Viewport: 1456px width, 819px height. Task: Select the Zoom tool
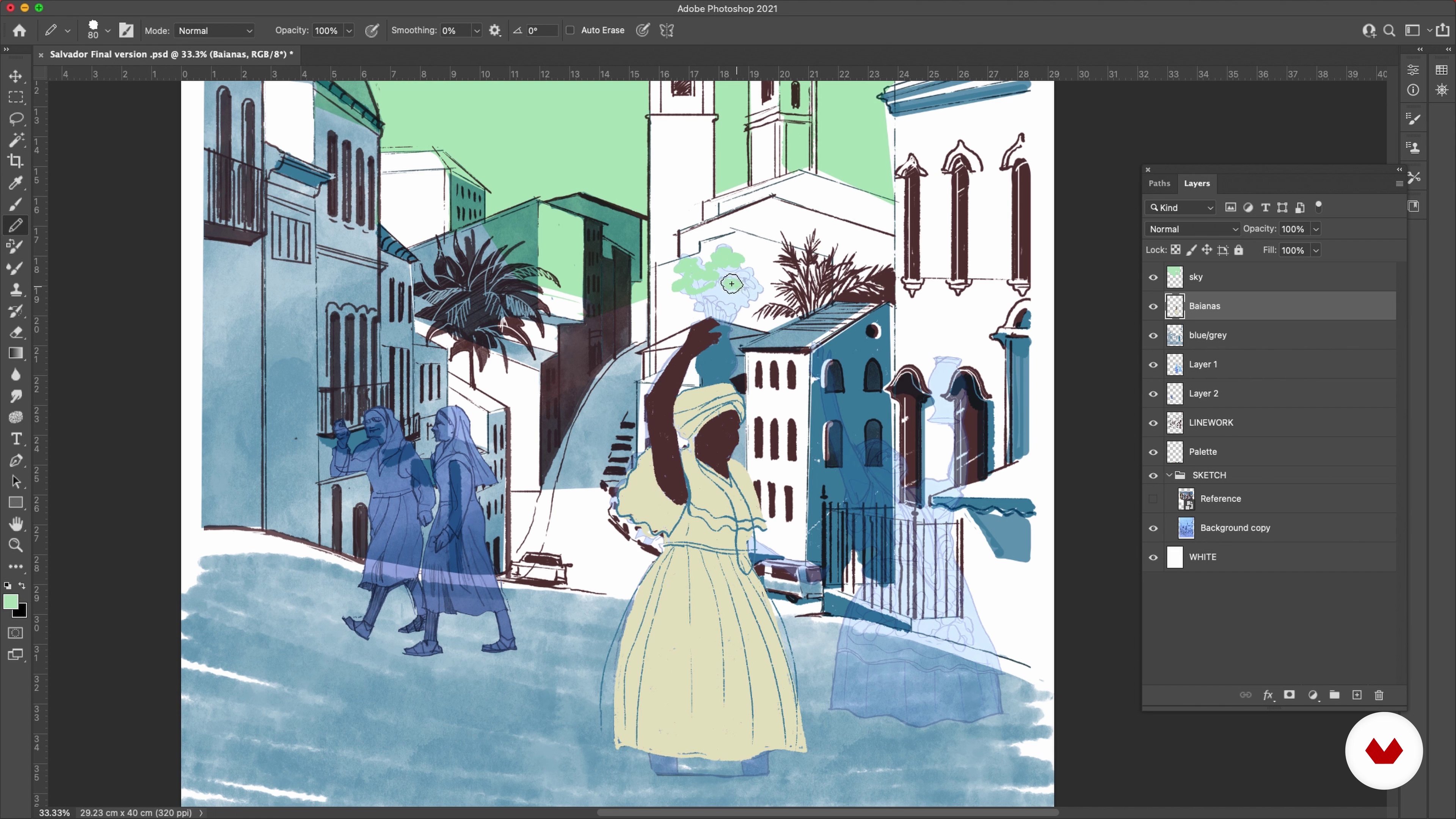tap(16, 546)
